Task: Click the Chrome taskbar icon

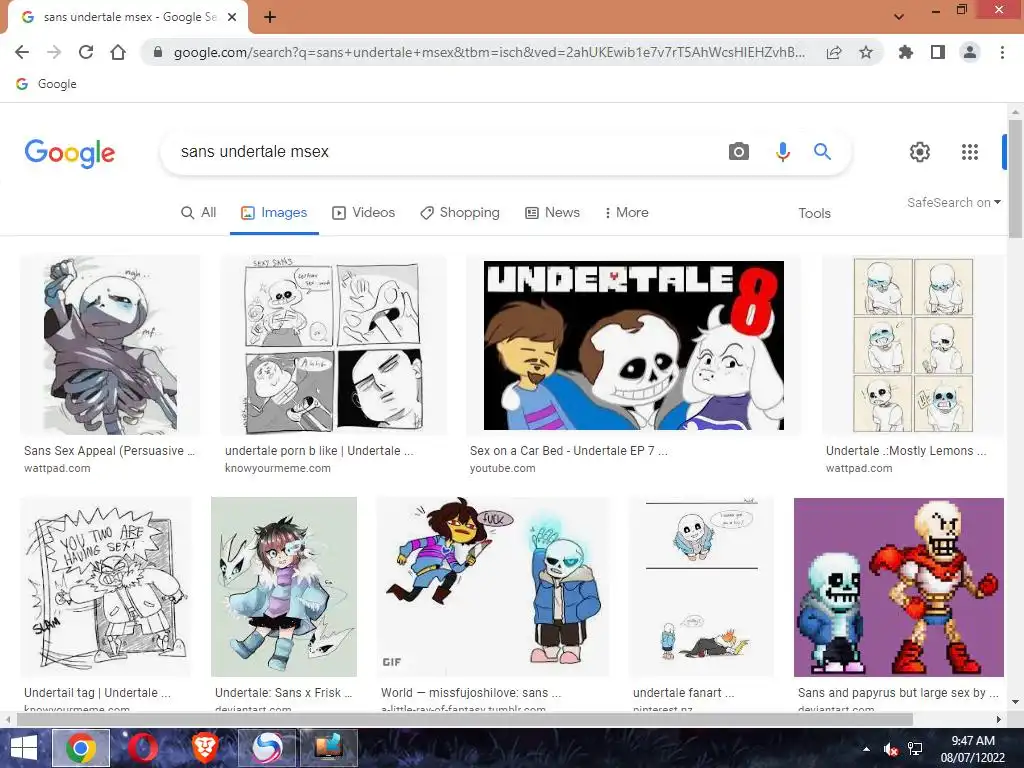Action: pos(81,748)
